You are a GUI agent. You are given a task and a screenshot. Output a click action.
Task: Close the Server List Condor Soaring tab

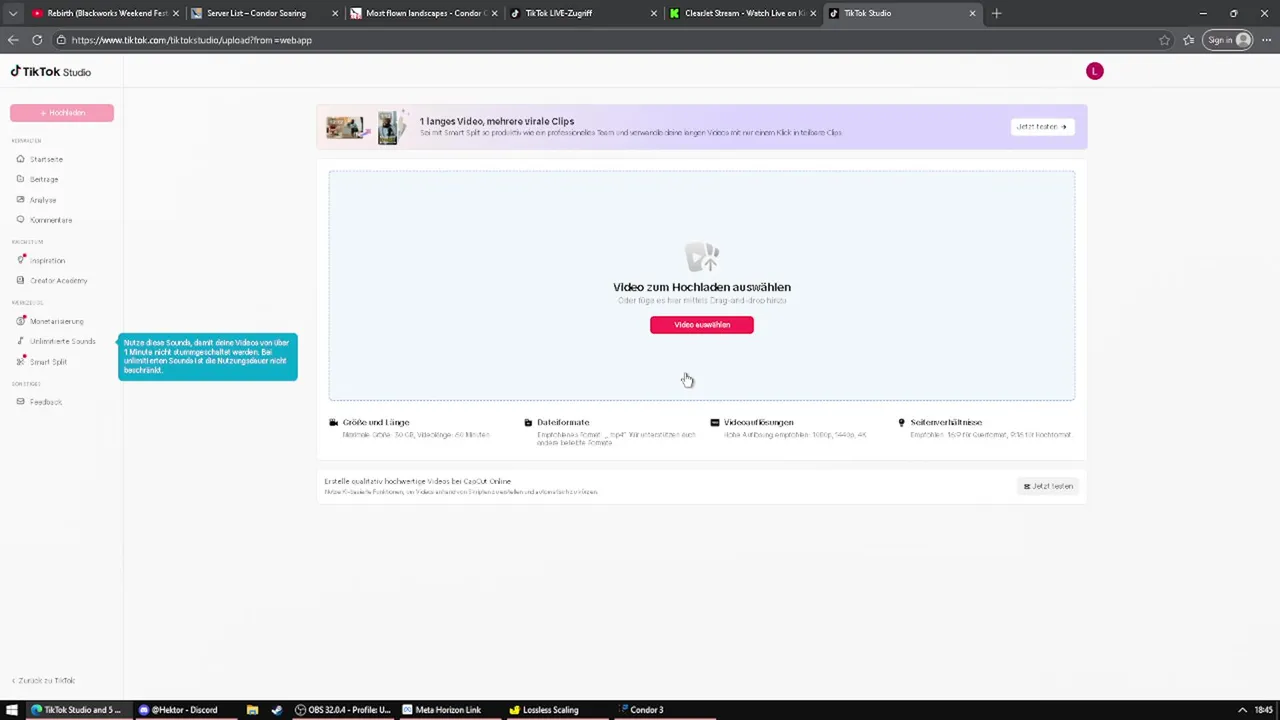pos(335,13)
